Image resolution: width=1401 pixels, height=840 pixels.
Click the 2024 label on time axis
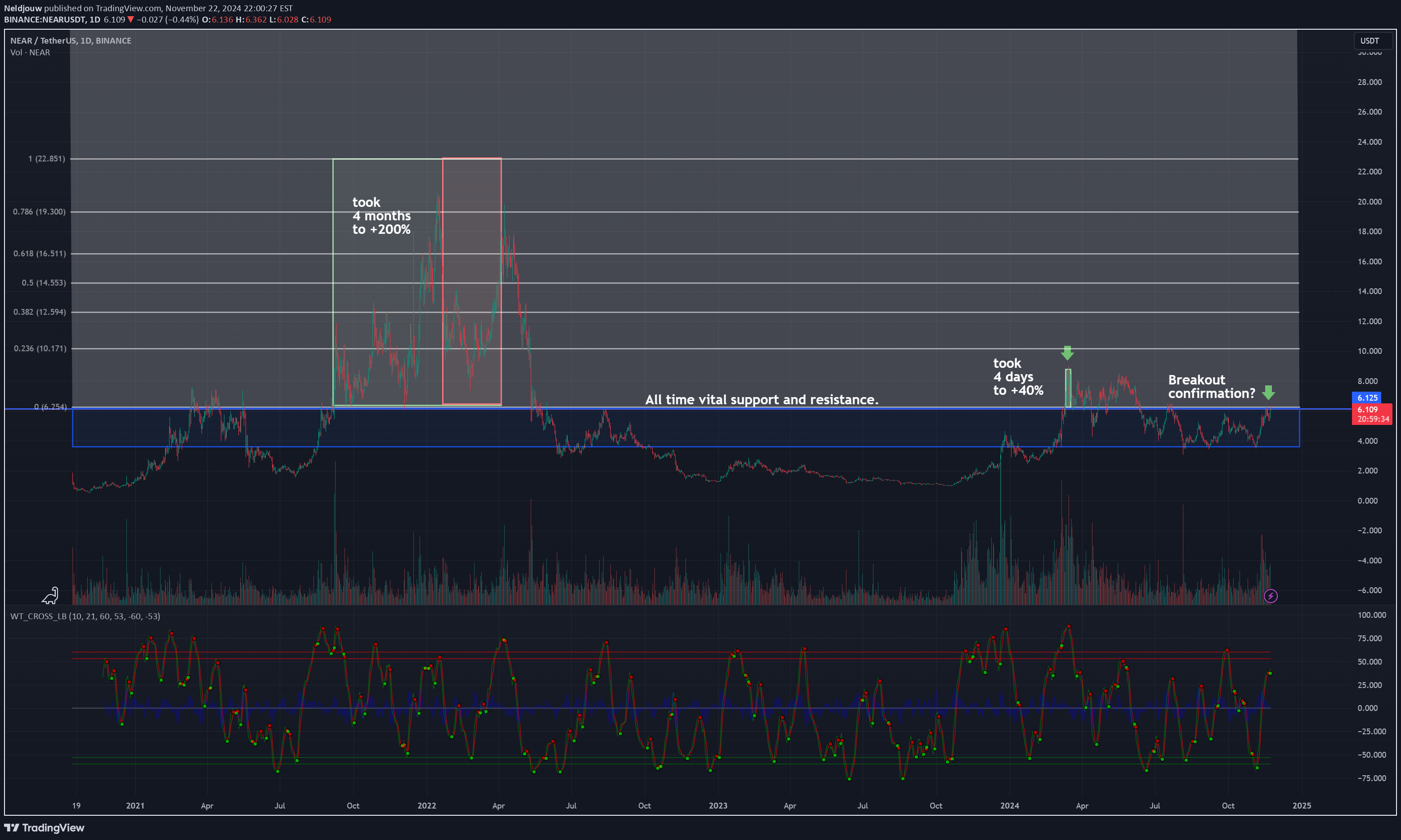point(1009,805)
